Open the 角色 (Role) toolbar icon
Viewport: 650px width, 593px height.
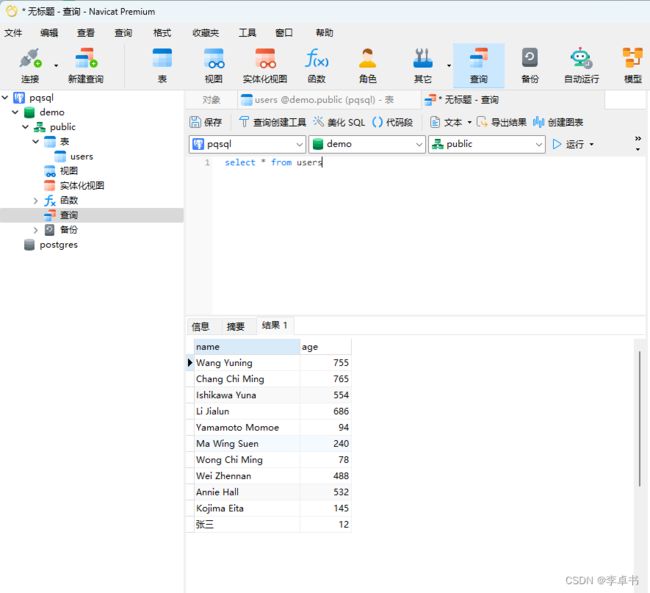click(x=368, y=66)
